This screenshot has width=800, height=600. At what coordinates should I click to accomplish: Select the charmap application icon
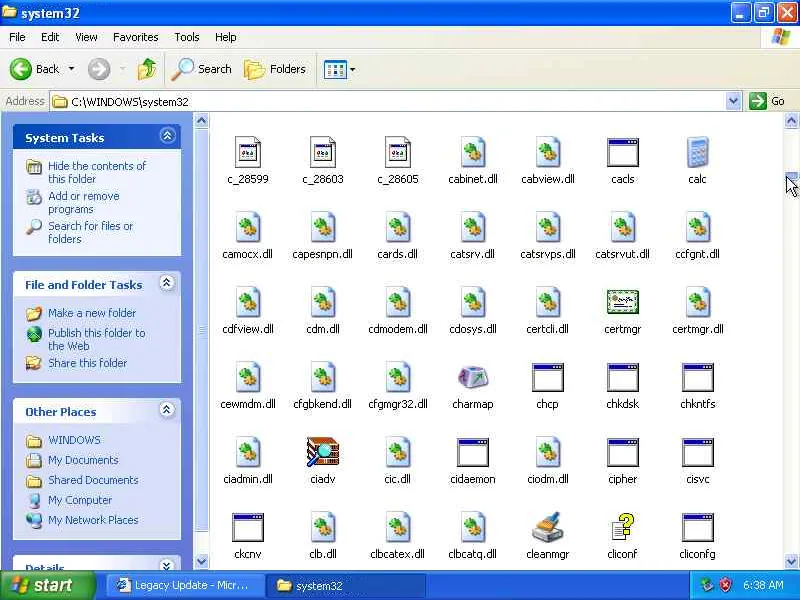coord(472,378)
